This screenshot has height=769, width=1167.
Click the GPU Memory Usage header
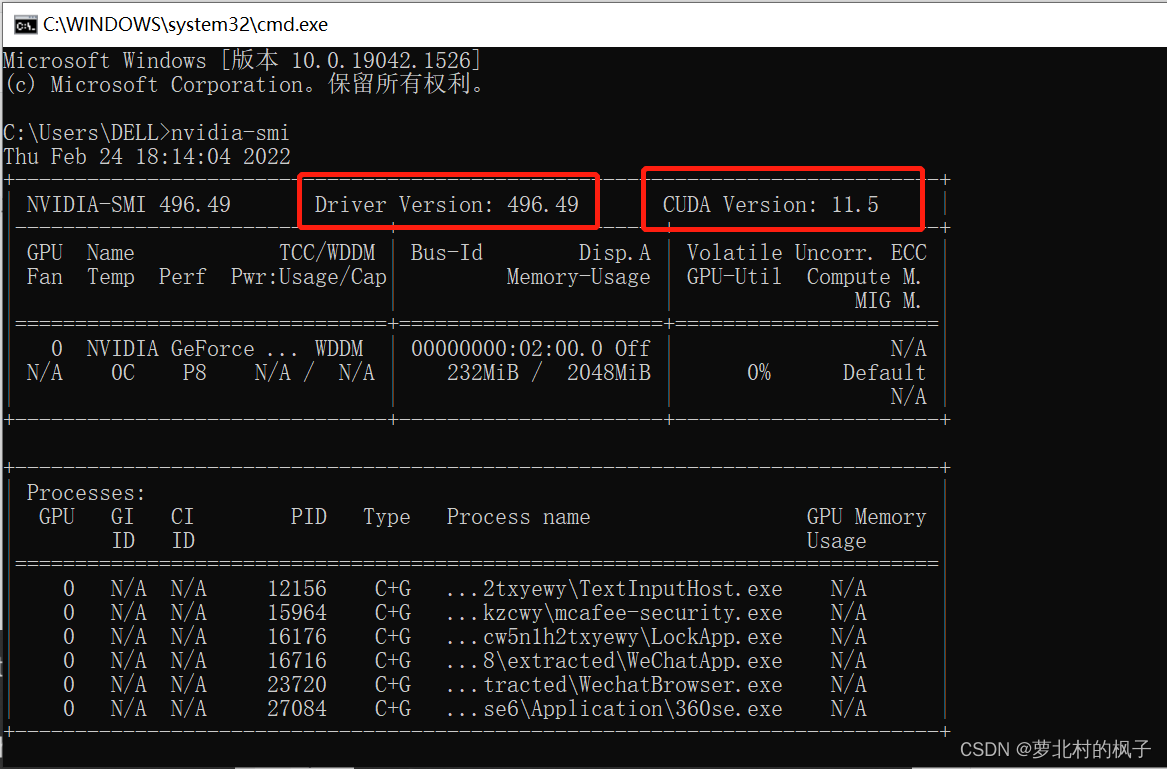point(867,529)
